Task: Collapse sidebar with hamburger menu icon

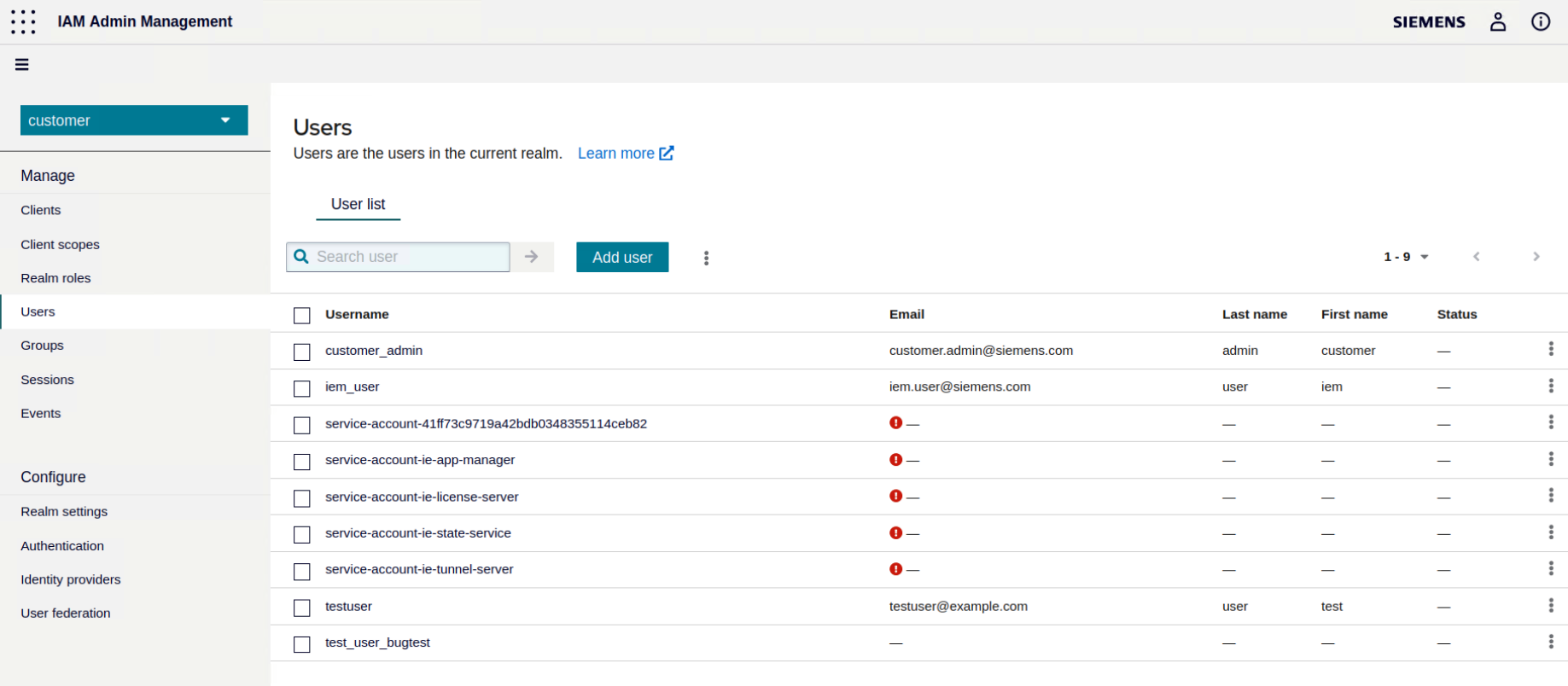Action: pyautogui.click(x=22, y=65)
